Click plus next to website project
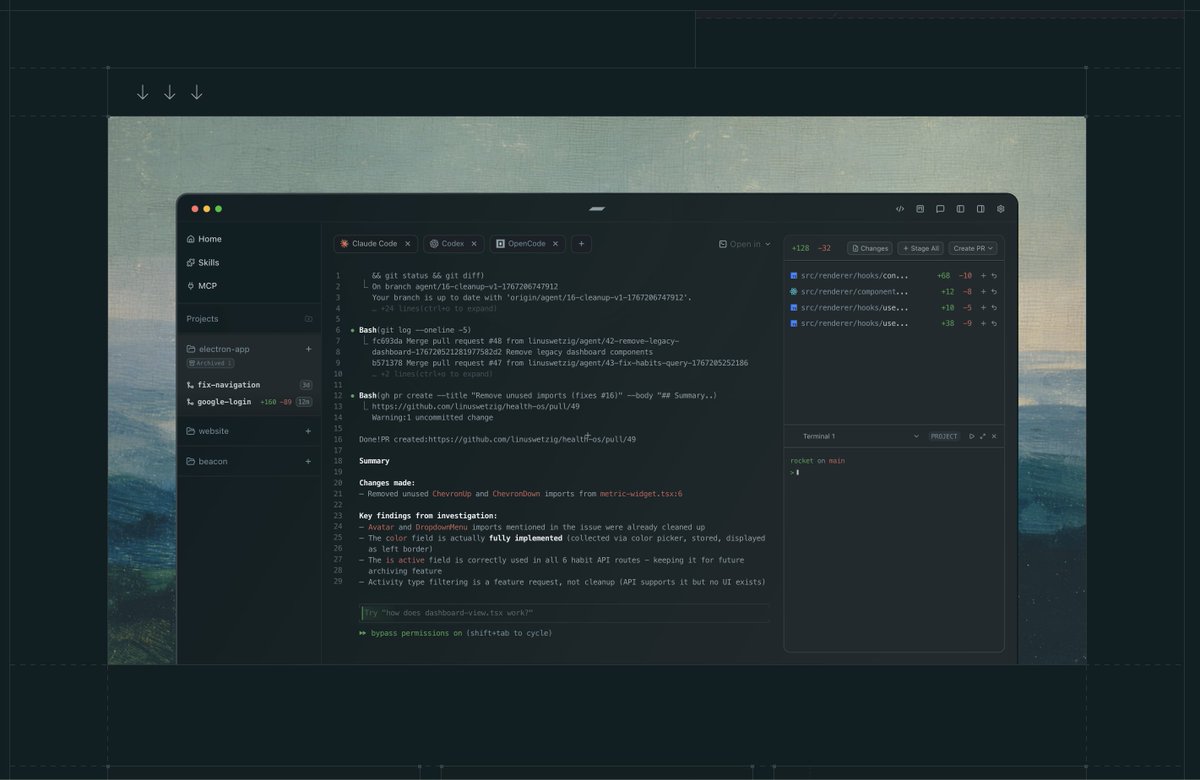 pyautogui.click(x=308, y=431)
